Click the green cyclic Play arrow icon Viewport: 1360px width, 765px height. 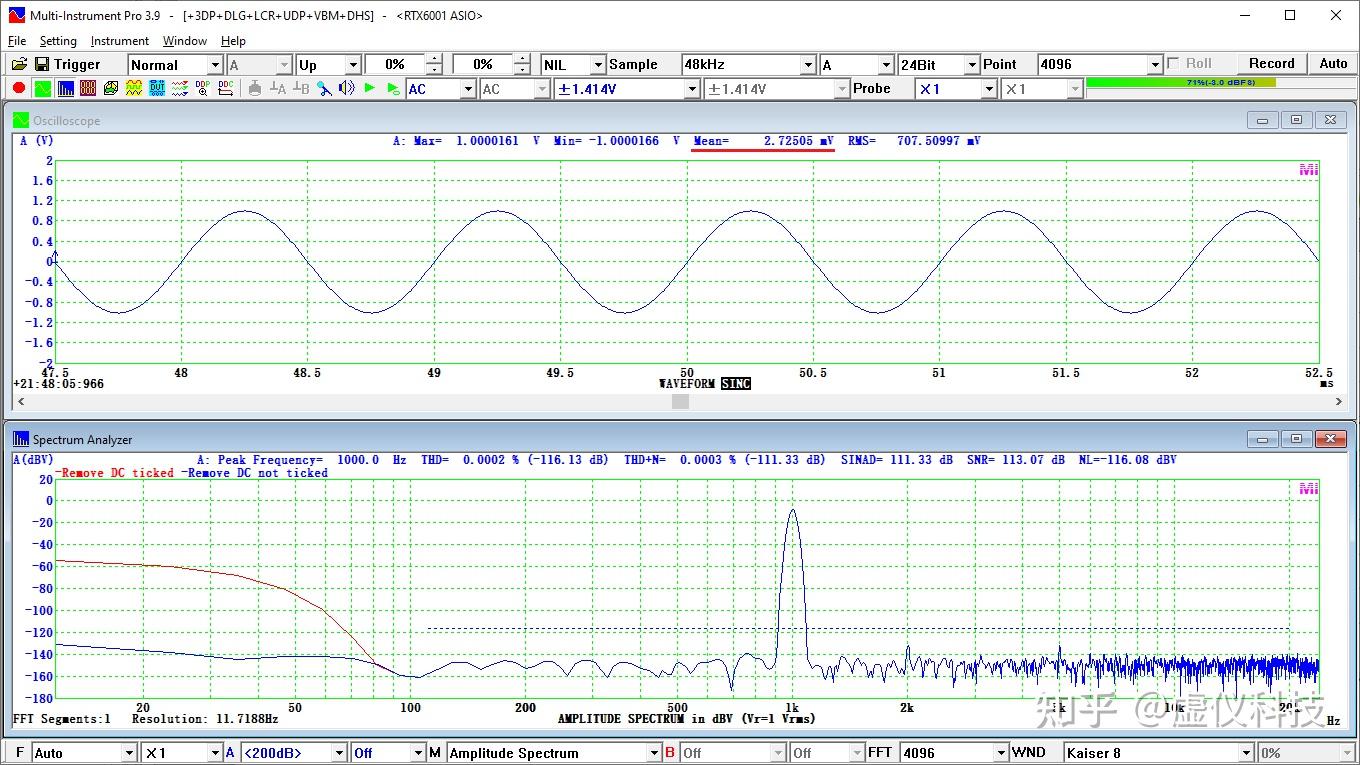393,88
